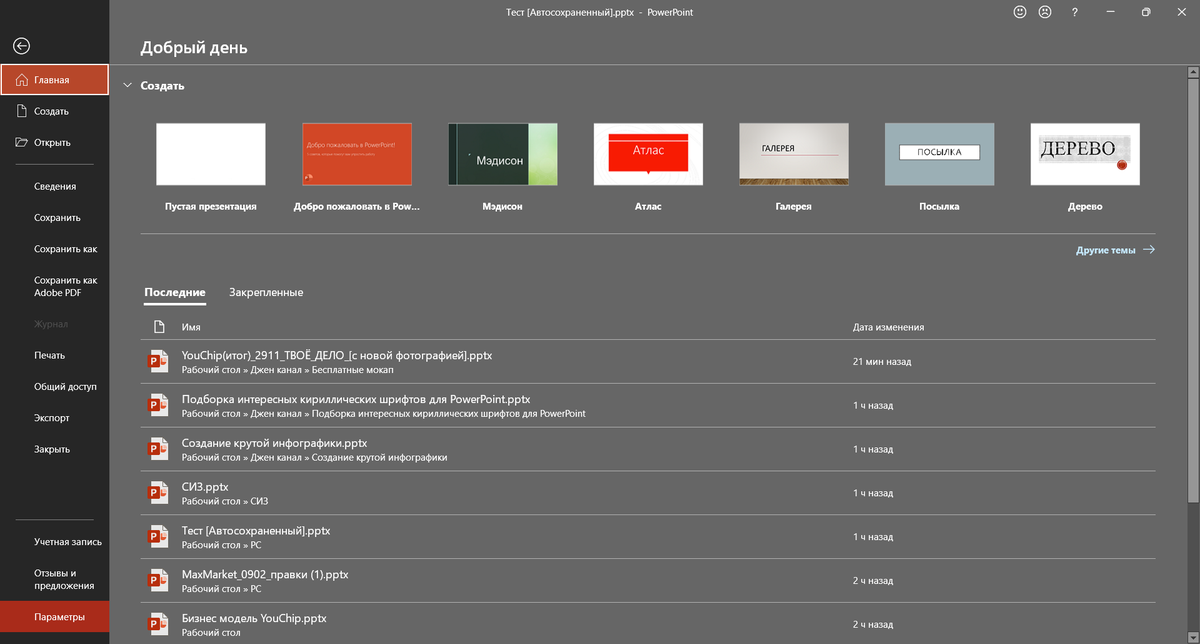Click path 'Рабочий стол » СИЗ'
The image size is (1200, 644).
point(225,501)
